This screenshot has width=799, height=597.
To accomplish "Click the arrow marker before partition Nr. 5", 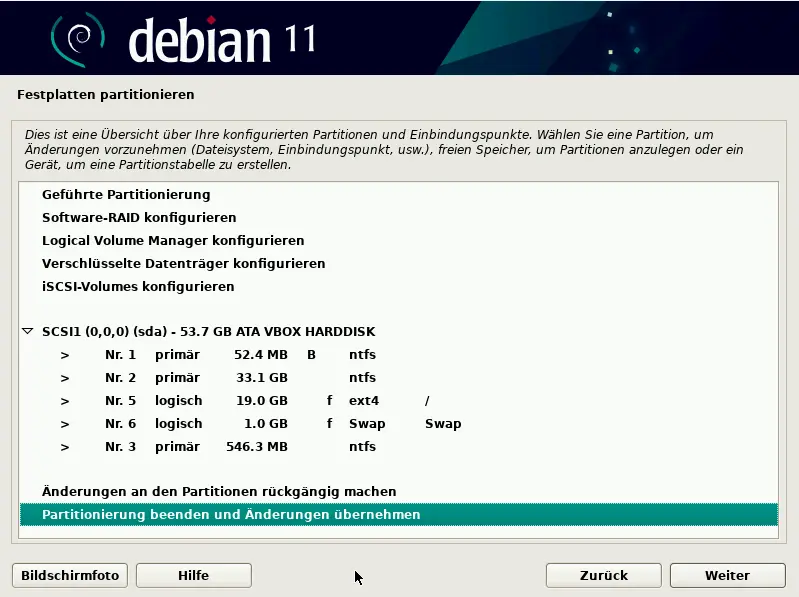I will tap(65, 401).
